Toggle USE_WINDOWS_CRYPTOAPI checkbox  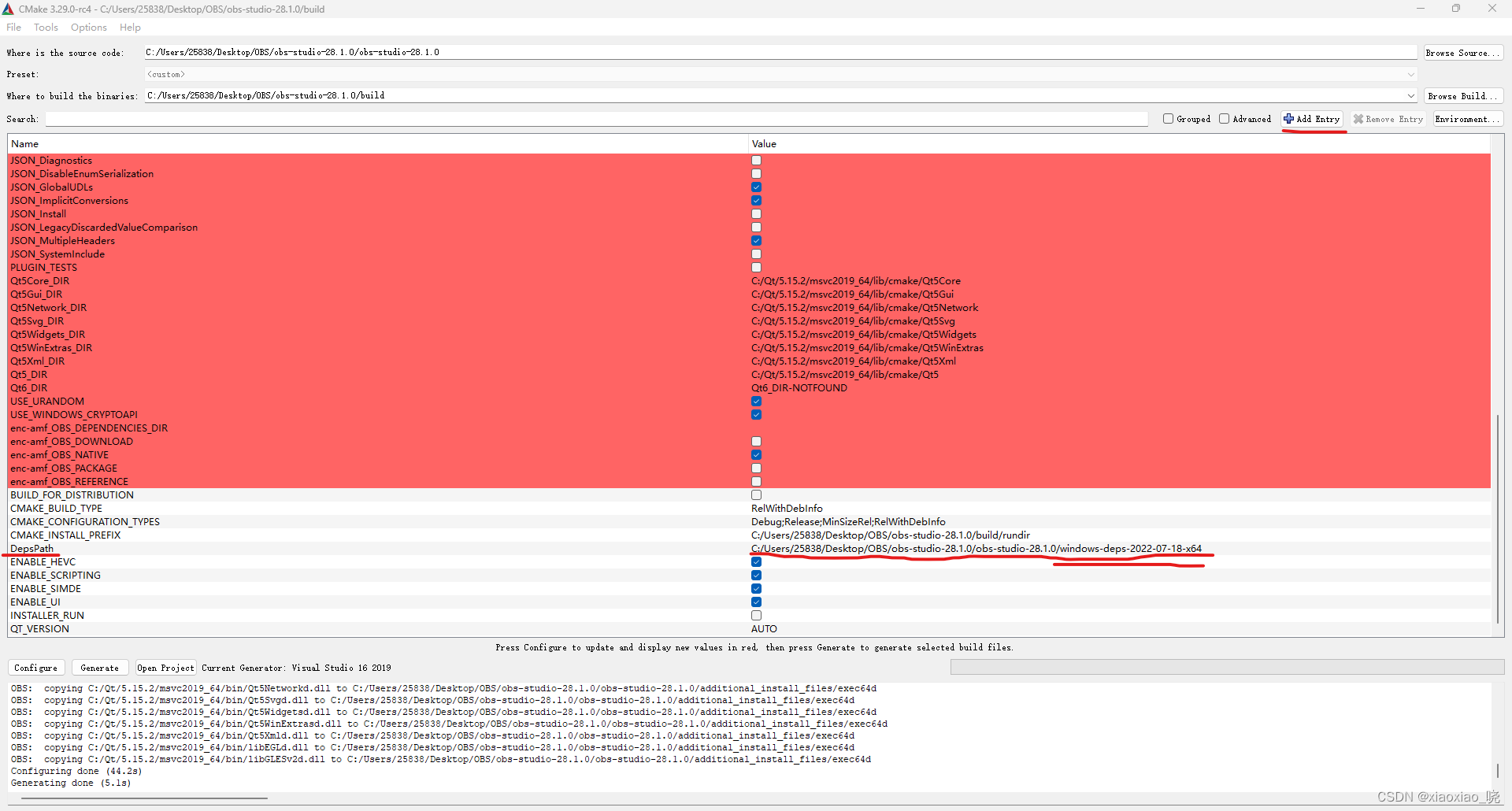[x=756, y=415]
